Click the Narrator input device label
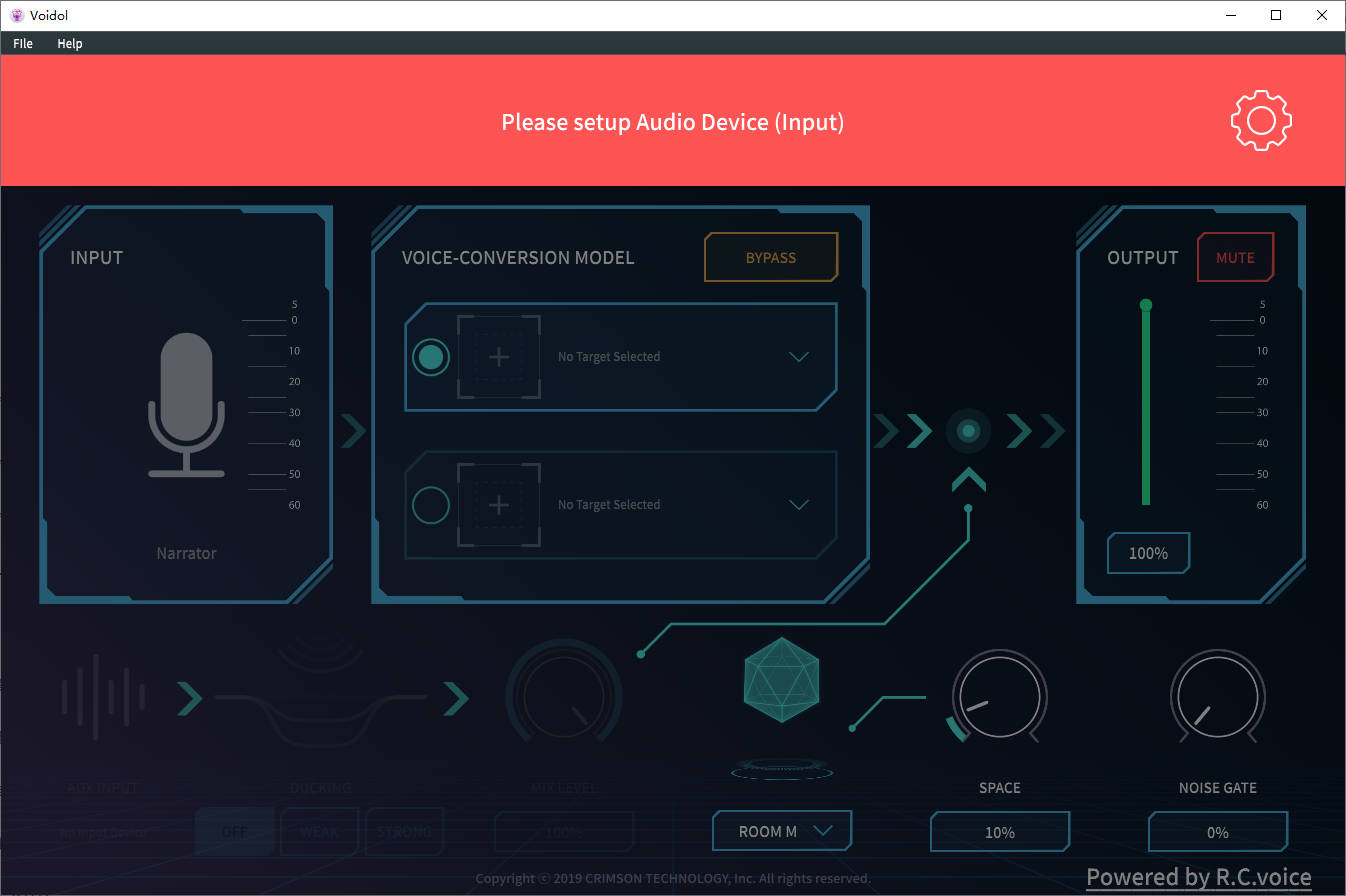1346x896 pixels. [186, 553]
